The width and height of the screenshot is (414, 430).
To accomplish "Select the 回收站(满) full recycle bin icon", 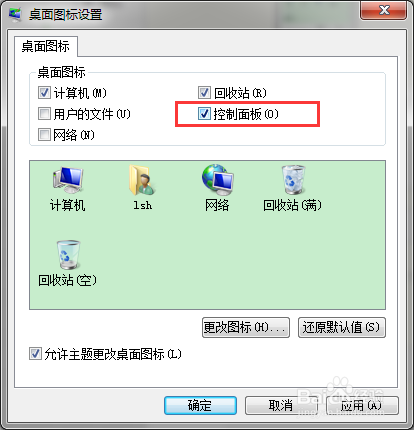I will (x=293, y=180).
